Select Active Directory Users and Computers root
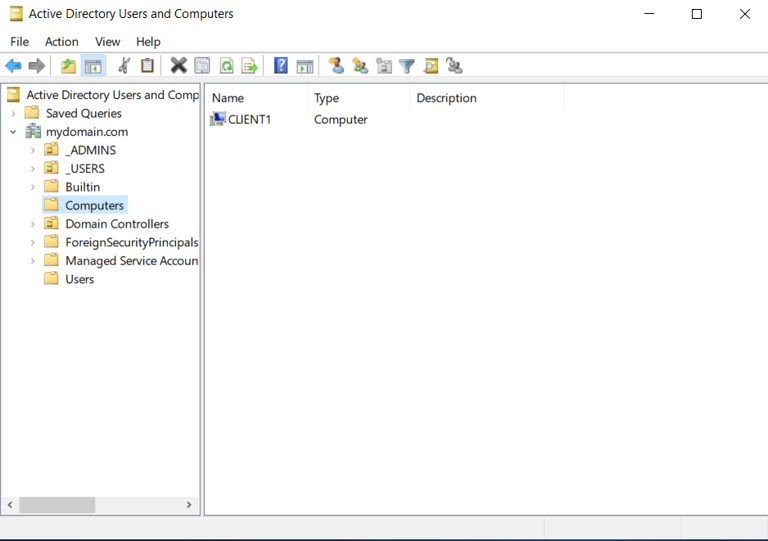This screenshot has height=541, width=768. (113, 94)
